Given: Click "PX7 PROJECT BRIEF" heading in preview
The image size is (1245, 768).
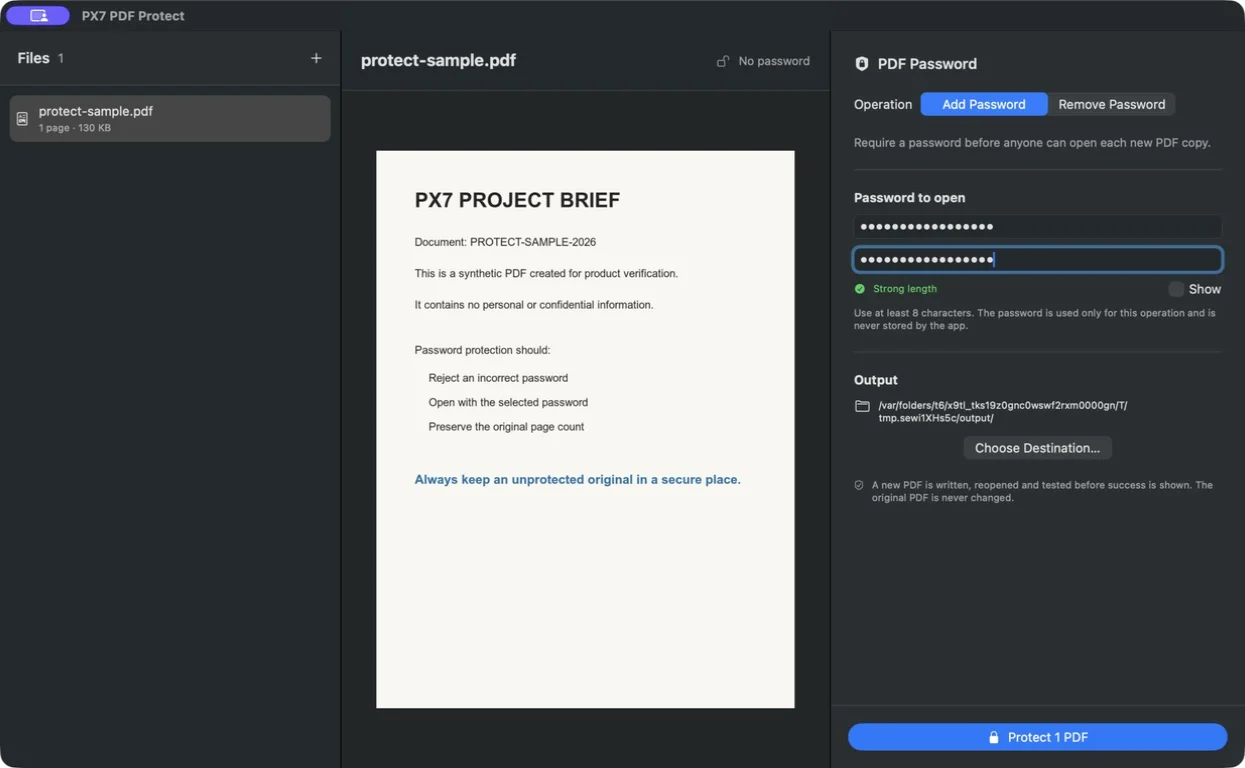Looking at the screenshot, I should click(x=517, y=200).
